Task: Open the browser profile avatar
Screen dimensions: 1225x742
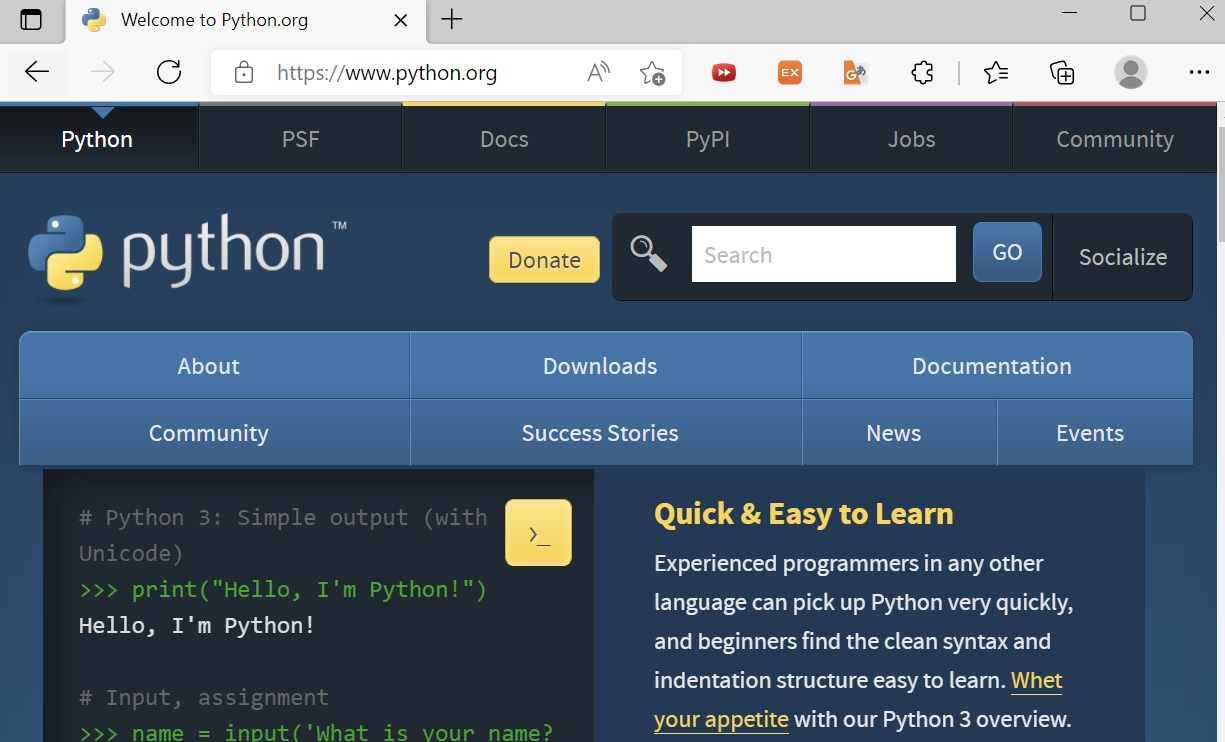Action: (x=1131, y=72)
